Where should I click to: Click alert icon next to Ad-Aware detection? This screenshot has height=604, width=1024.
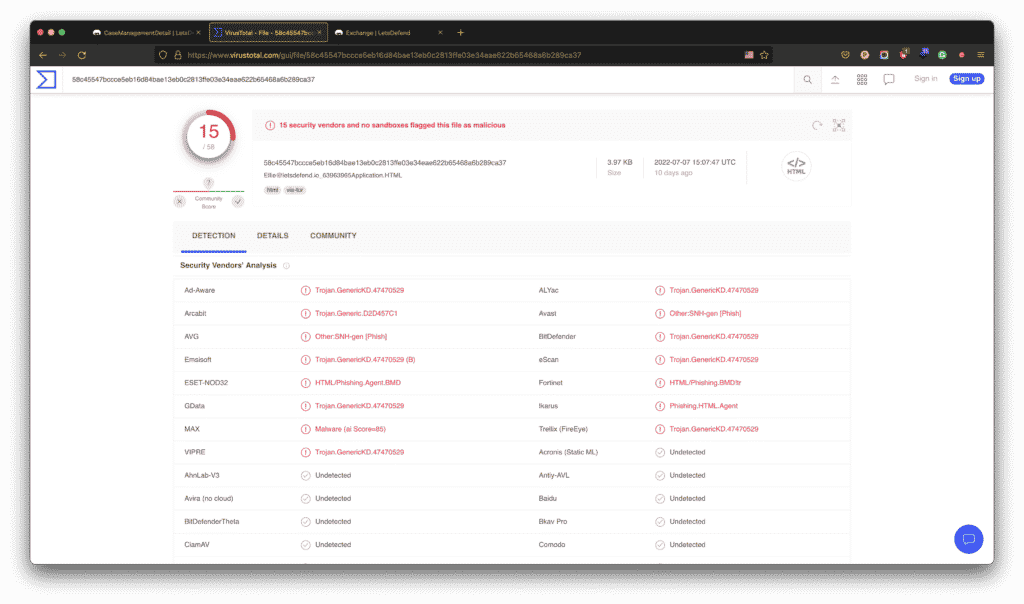(x=306, y=291)
